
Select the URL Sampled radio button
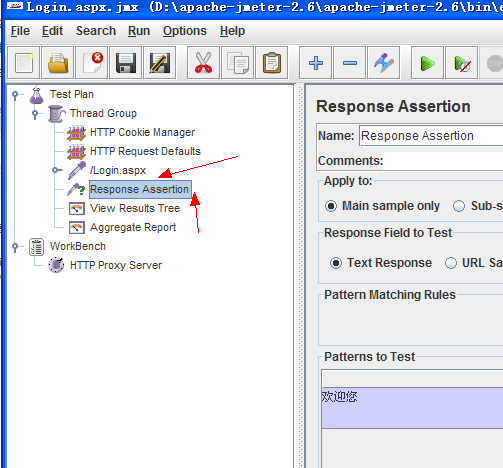tap(451, 263)
